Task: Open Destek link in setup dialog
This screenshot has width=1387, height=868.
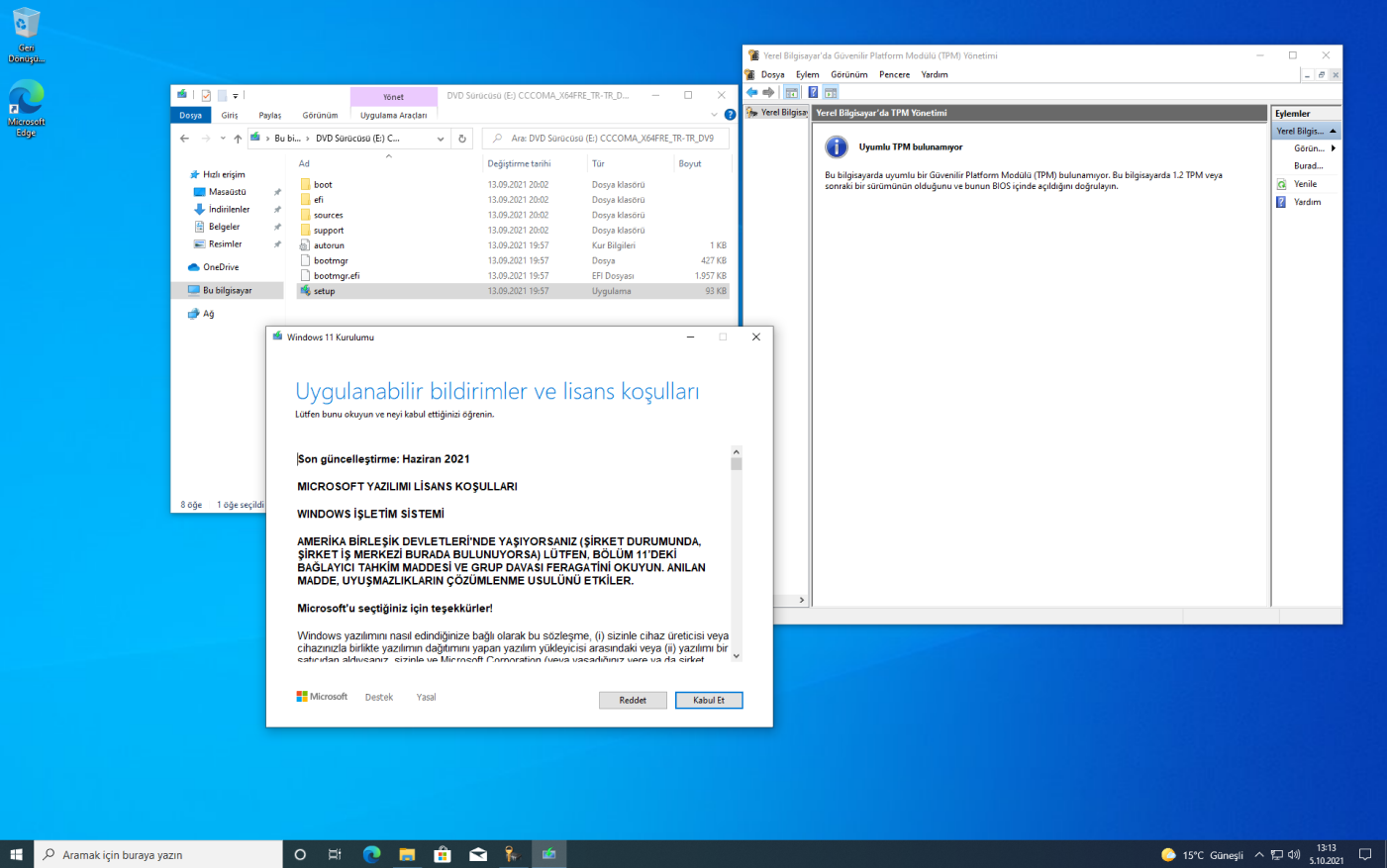Action: 379,697
